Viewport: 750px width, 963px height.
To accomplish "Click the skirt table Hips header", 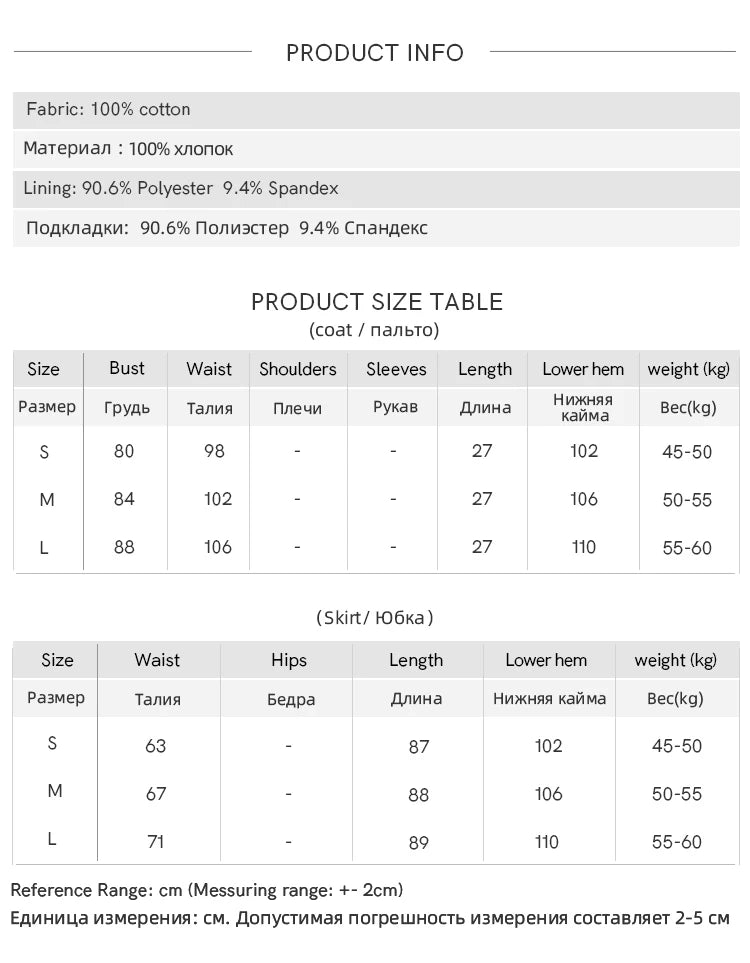I will point(289,660).
